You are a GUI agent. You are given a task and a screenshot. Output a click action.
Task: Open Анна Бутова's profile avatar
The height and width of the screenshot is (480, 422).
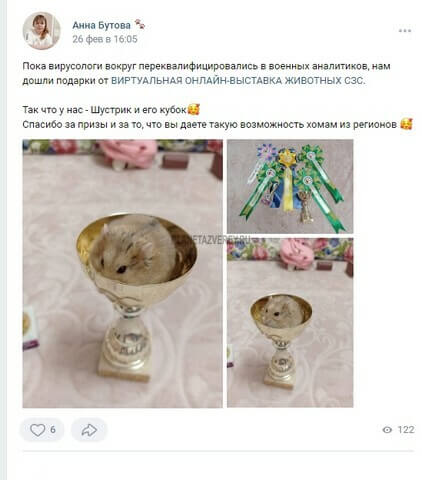coord(41,31)
